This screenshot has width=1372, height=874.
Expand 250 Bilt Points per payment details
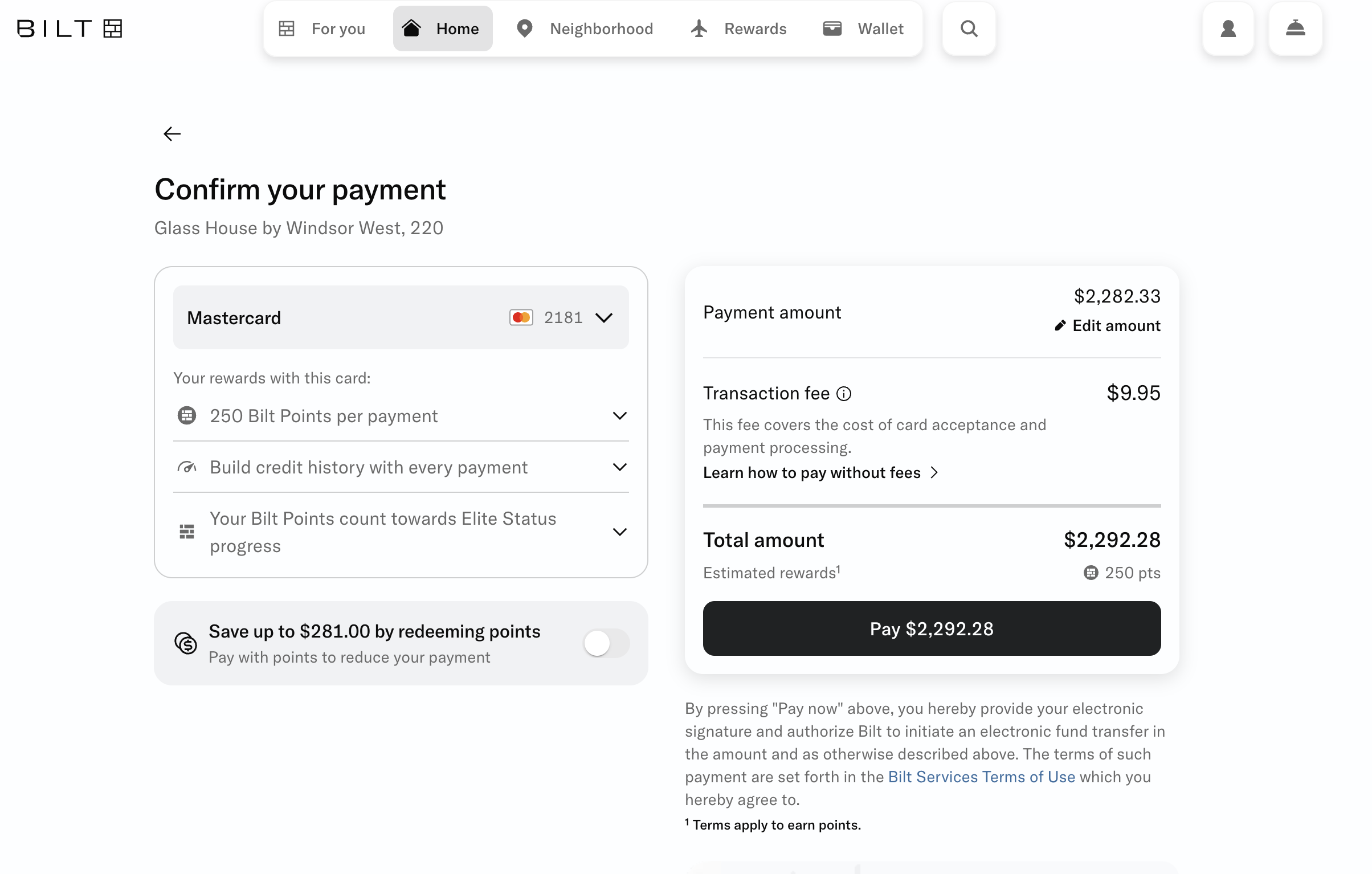point(620,415)
